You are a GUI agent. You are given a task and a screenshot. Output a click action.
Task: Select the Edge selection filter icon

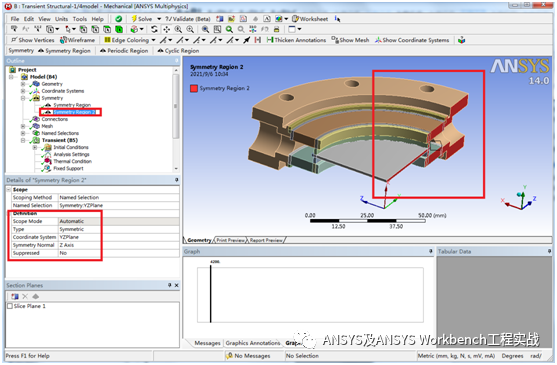point(95,29)
